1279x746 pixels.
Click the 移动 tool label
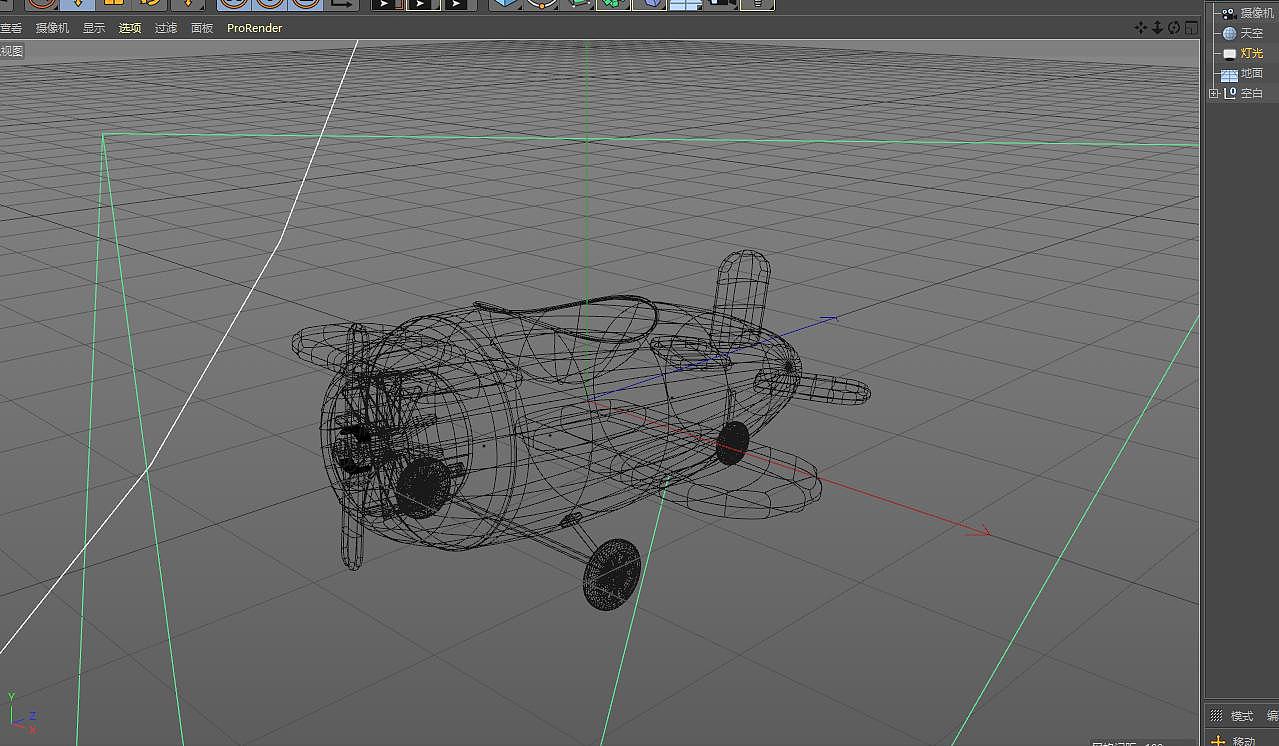1244,741
